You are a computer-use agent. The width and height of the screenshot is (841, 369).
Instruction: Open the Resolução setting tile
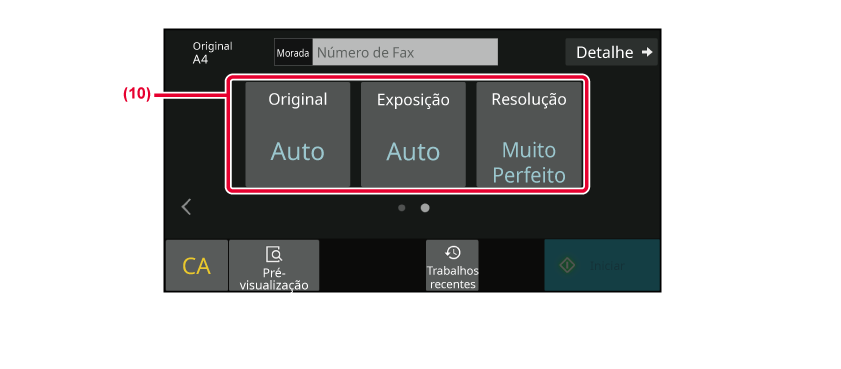529,134
